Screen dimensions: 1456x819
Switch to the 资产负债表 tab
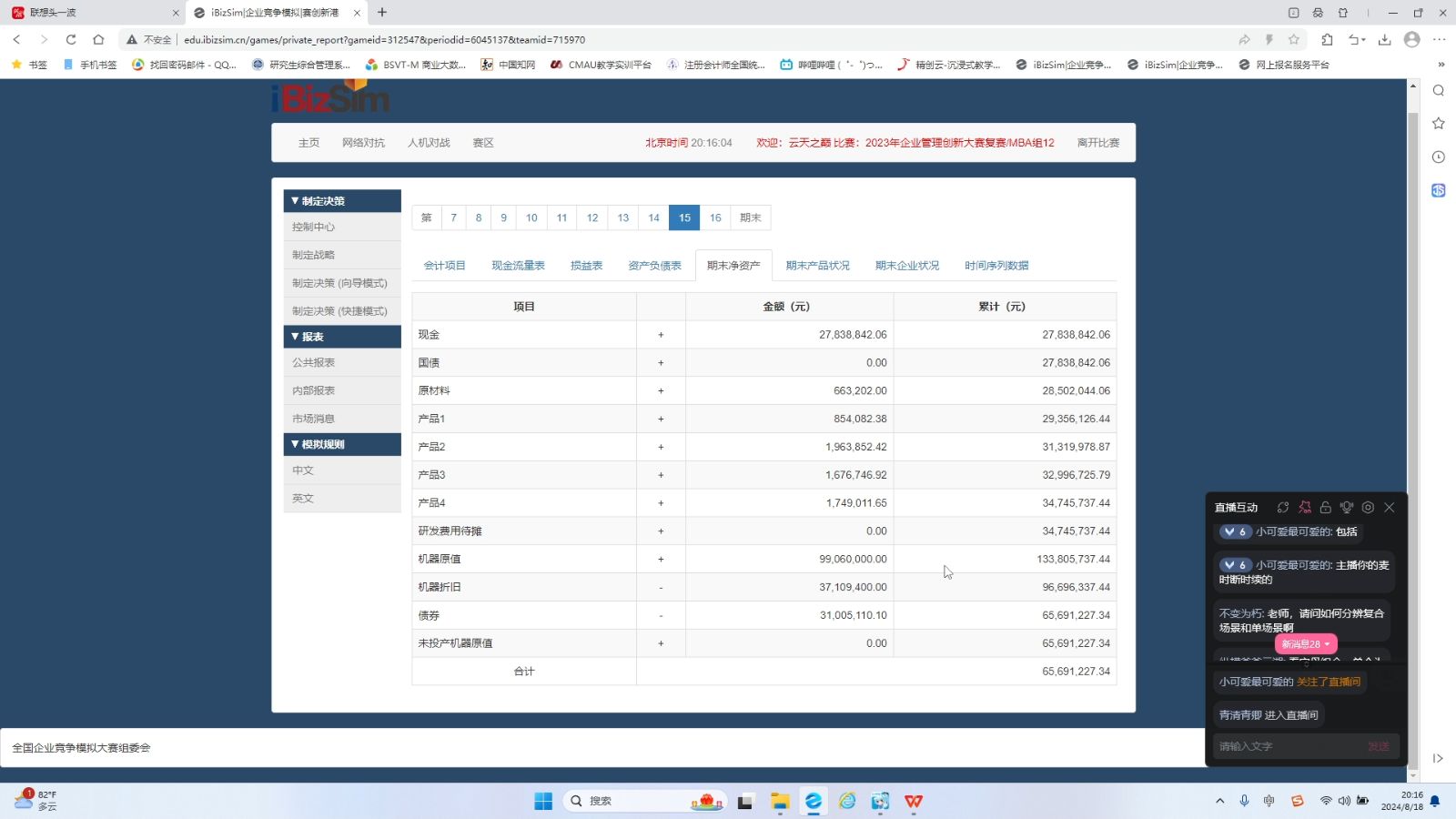tap(654, 266)
